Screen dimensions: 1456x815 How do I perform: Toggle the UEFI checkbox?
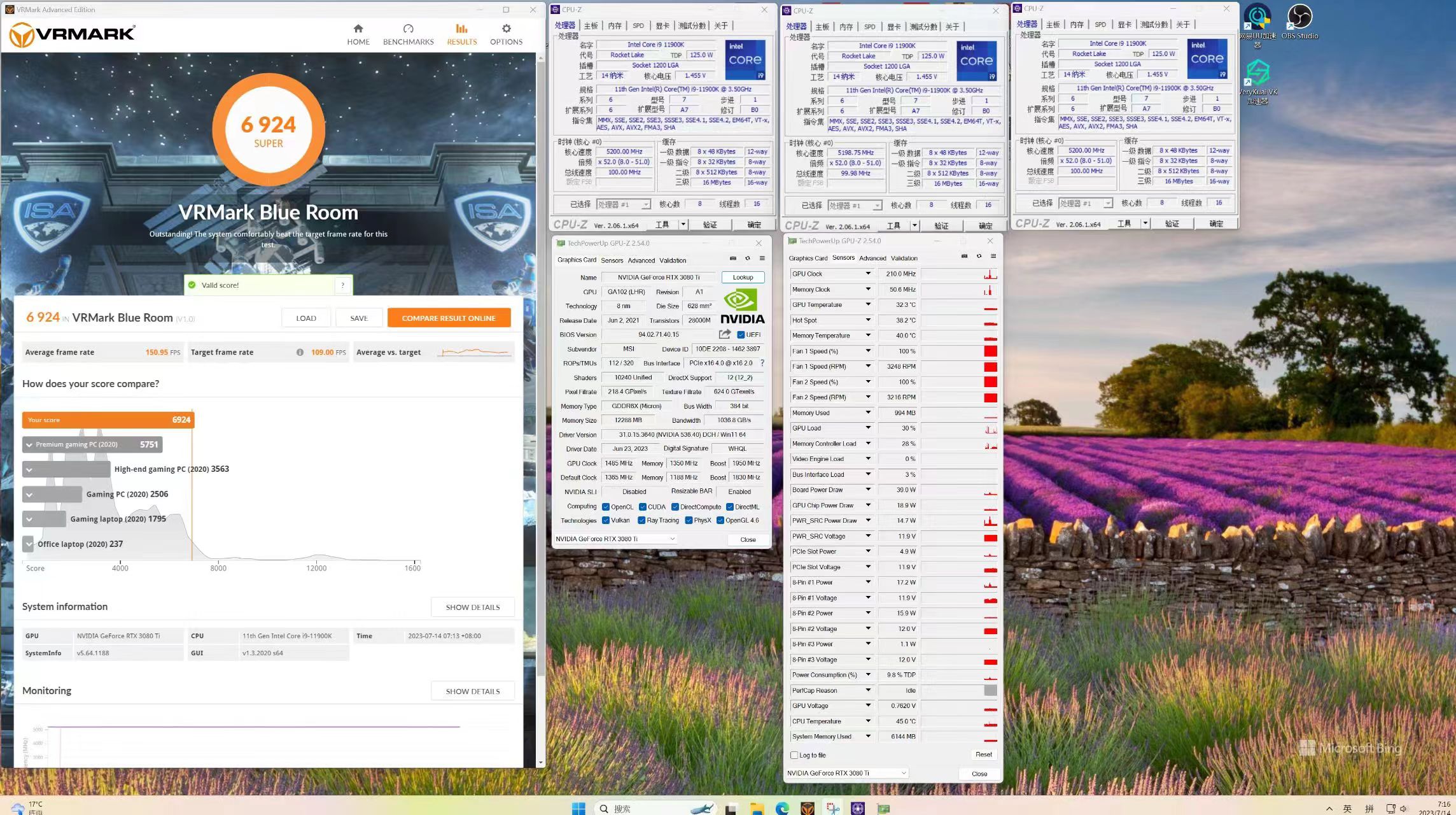(741, 335)
